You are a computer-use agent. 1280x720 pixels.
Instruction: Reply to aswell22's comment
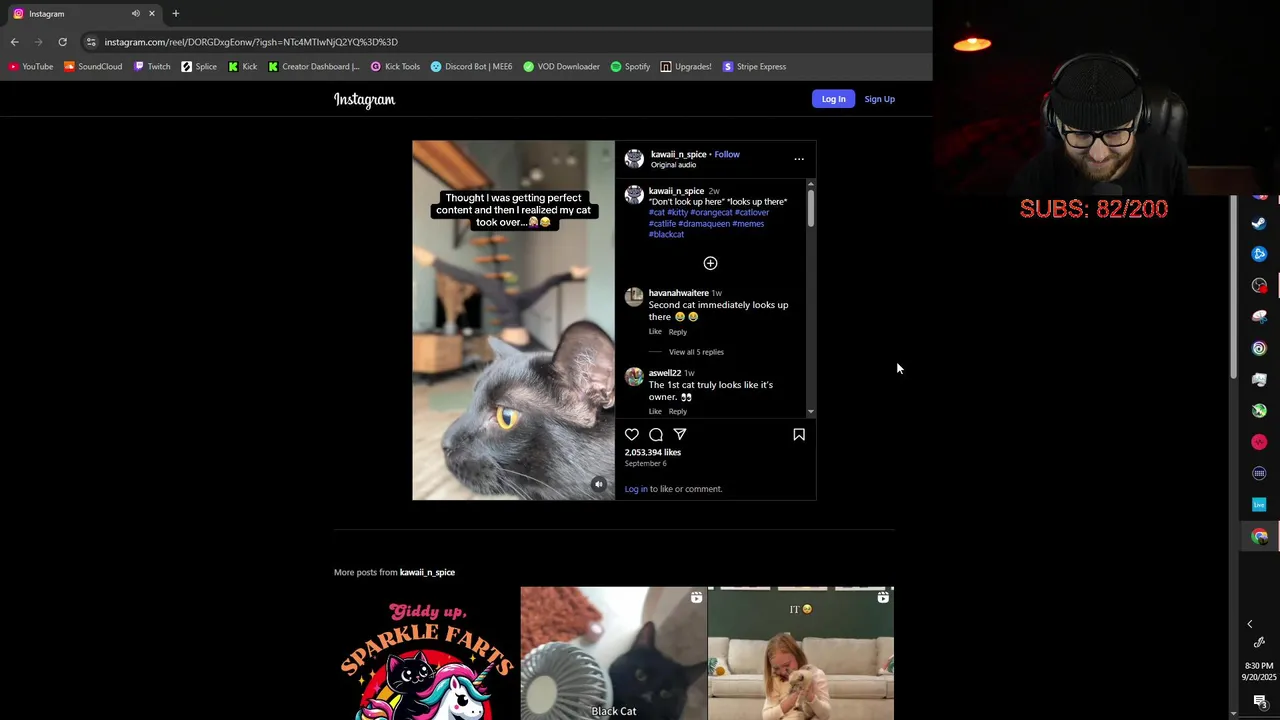678,412
